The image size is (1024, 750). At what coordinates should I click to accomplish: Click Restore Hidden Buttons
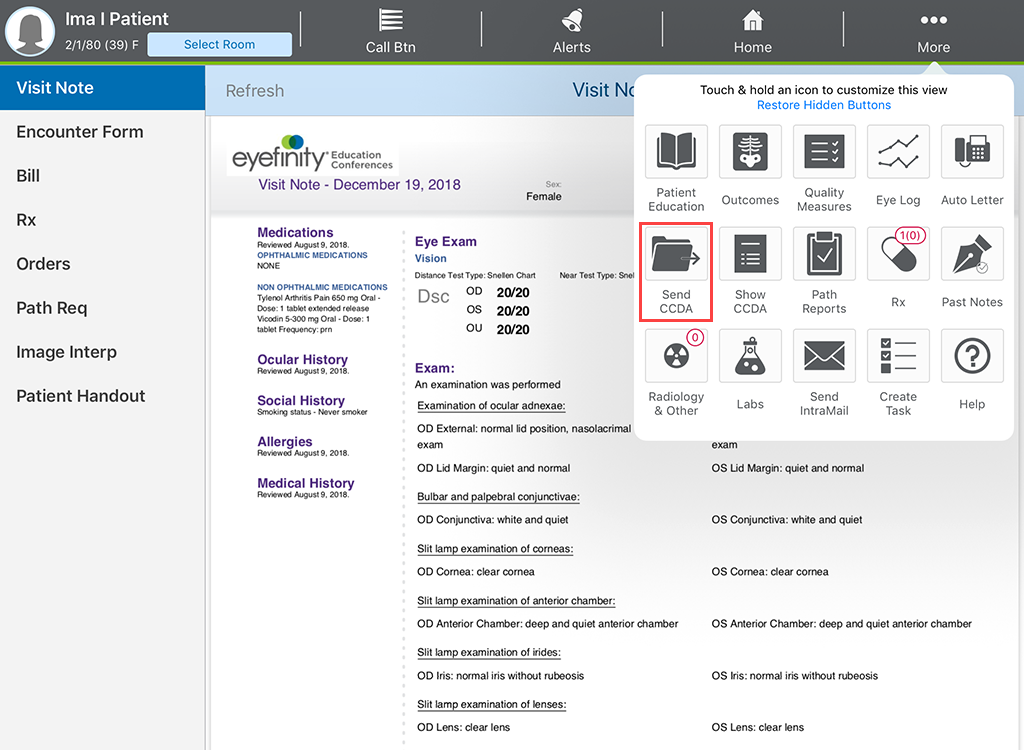point(823,104)
